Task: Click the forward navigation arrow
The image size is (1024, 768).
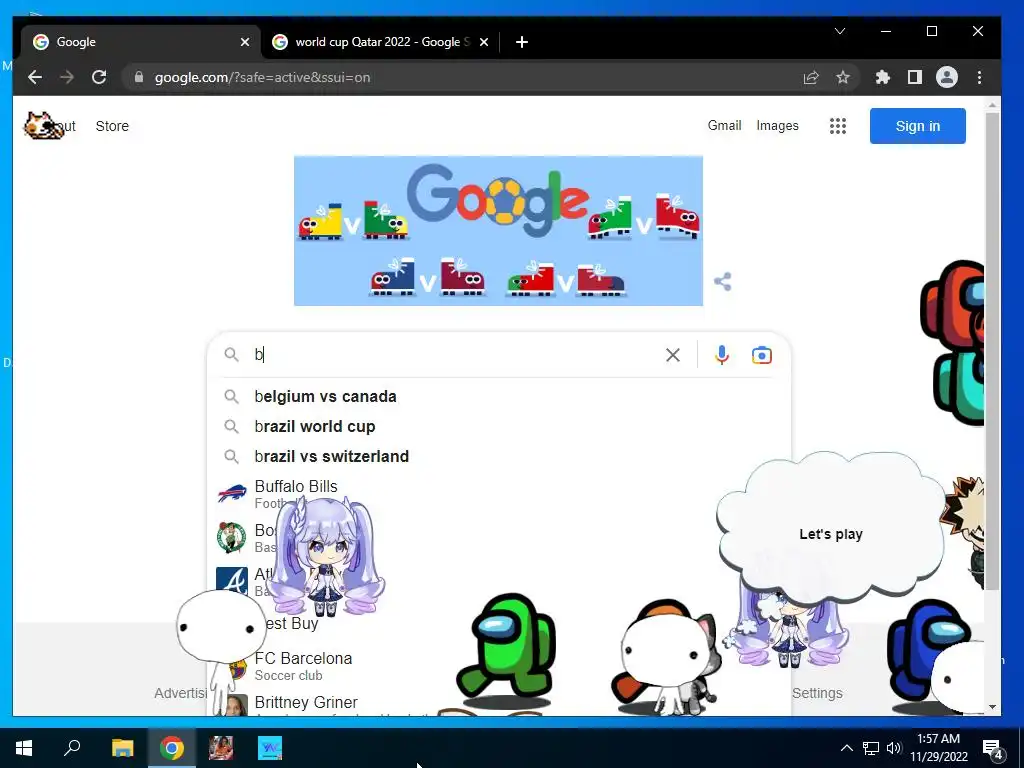Action: coord(67,77)
